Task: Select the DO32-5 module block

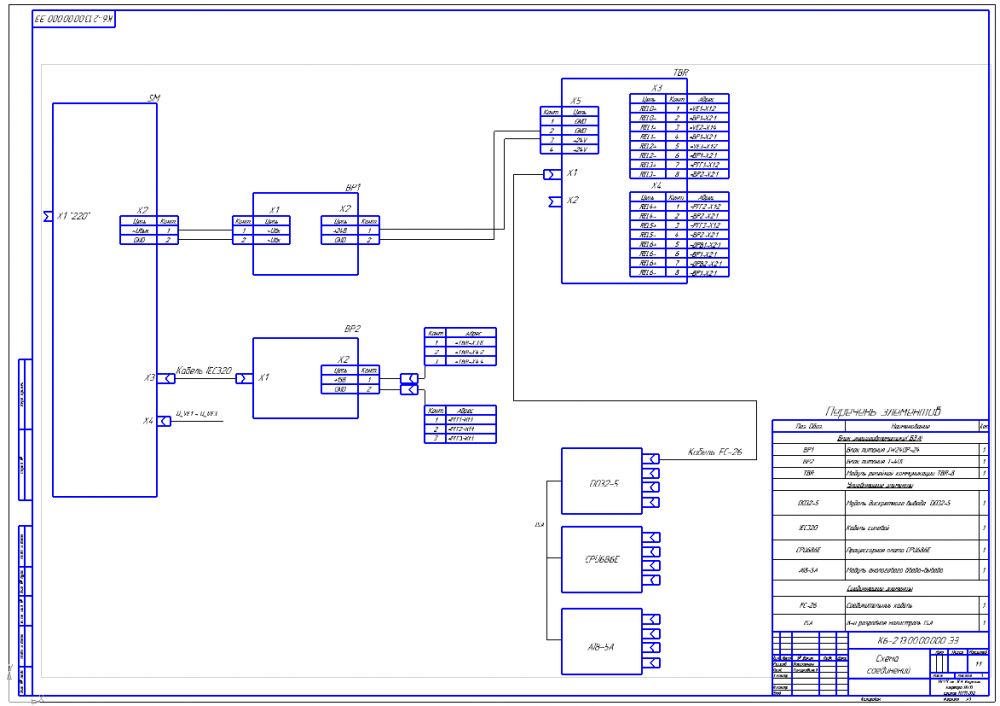Action: pyautogui.click(x=601, y=482)
